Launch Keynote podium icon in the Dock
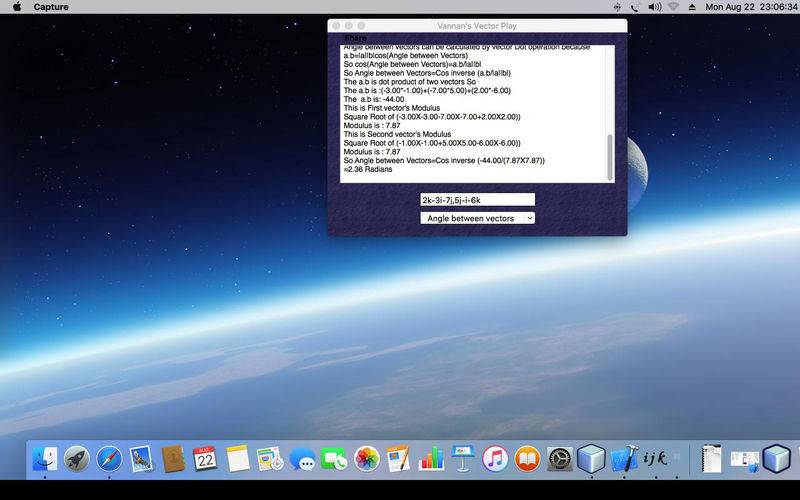Image resolution: width=800 pixels, height=500 pixels. click(x=463, y=459)
